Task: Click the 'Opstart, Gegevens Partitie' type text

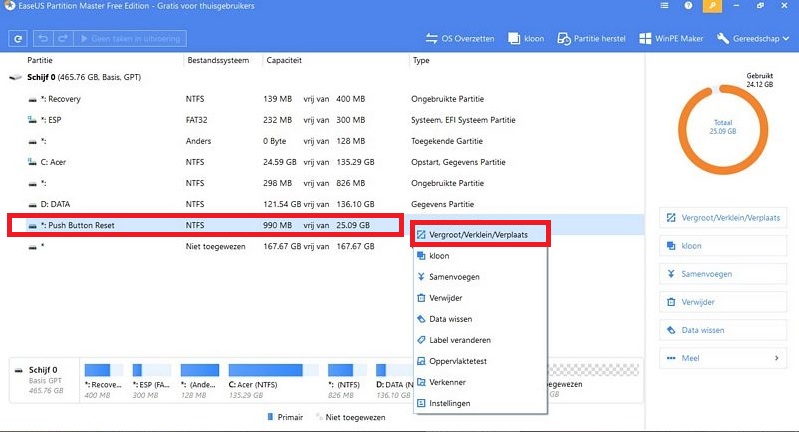Action: click(x=458, y=162)
